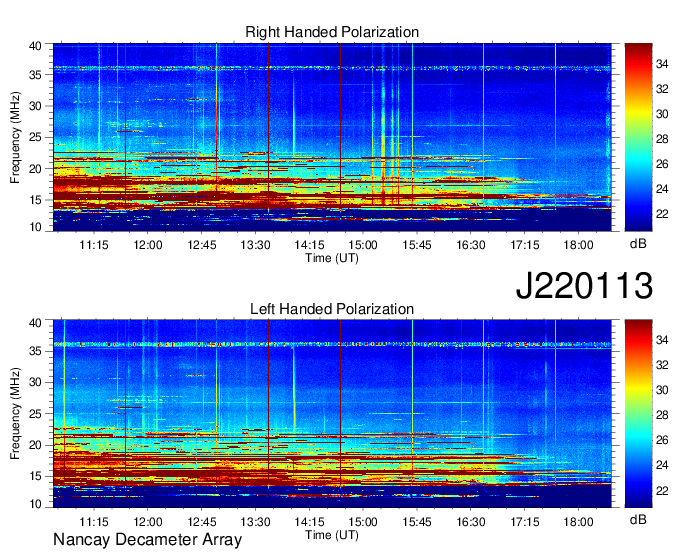Click the dB unit label under lower color bar

[x=638, y=519]
